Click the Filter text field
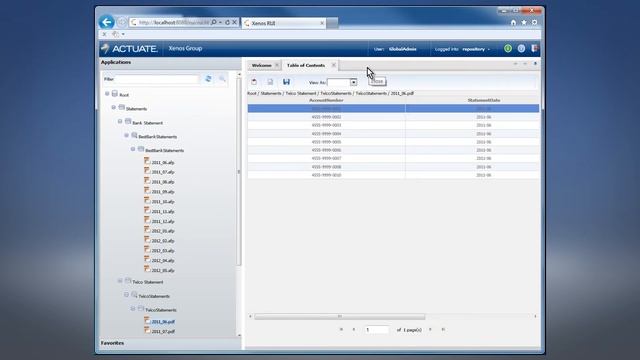Viewport: 640px width, 360px height. point(157,79)
